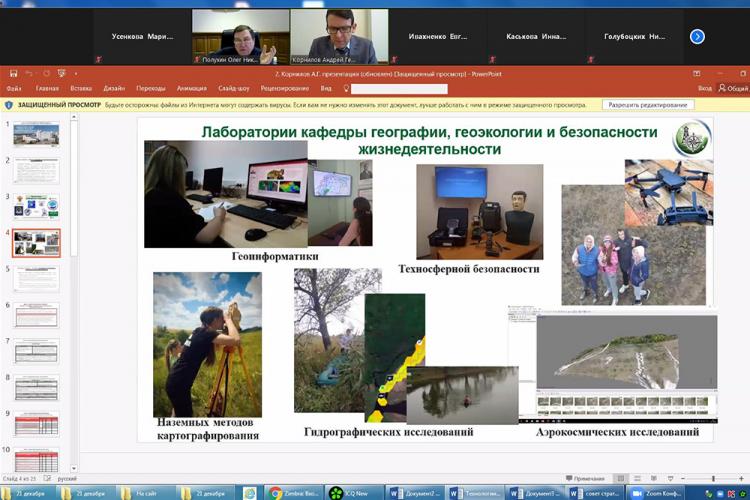
Task: Select slide 7 thumbnail
Action: [x=36, y=351]
